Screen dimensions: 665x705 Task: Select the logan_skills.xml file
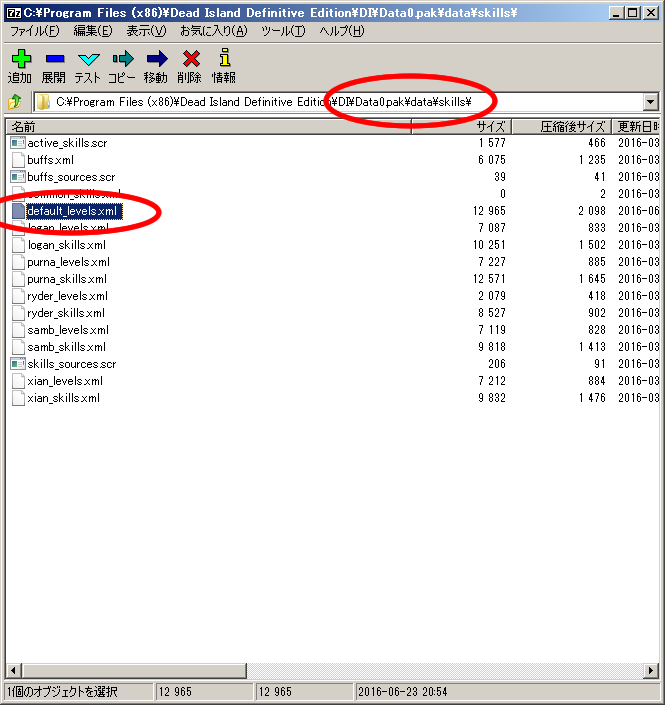click(67, 245)
